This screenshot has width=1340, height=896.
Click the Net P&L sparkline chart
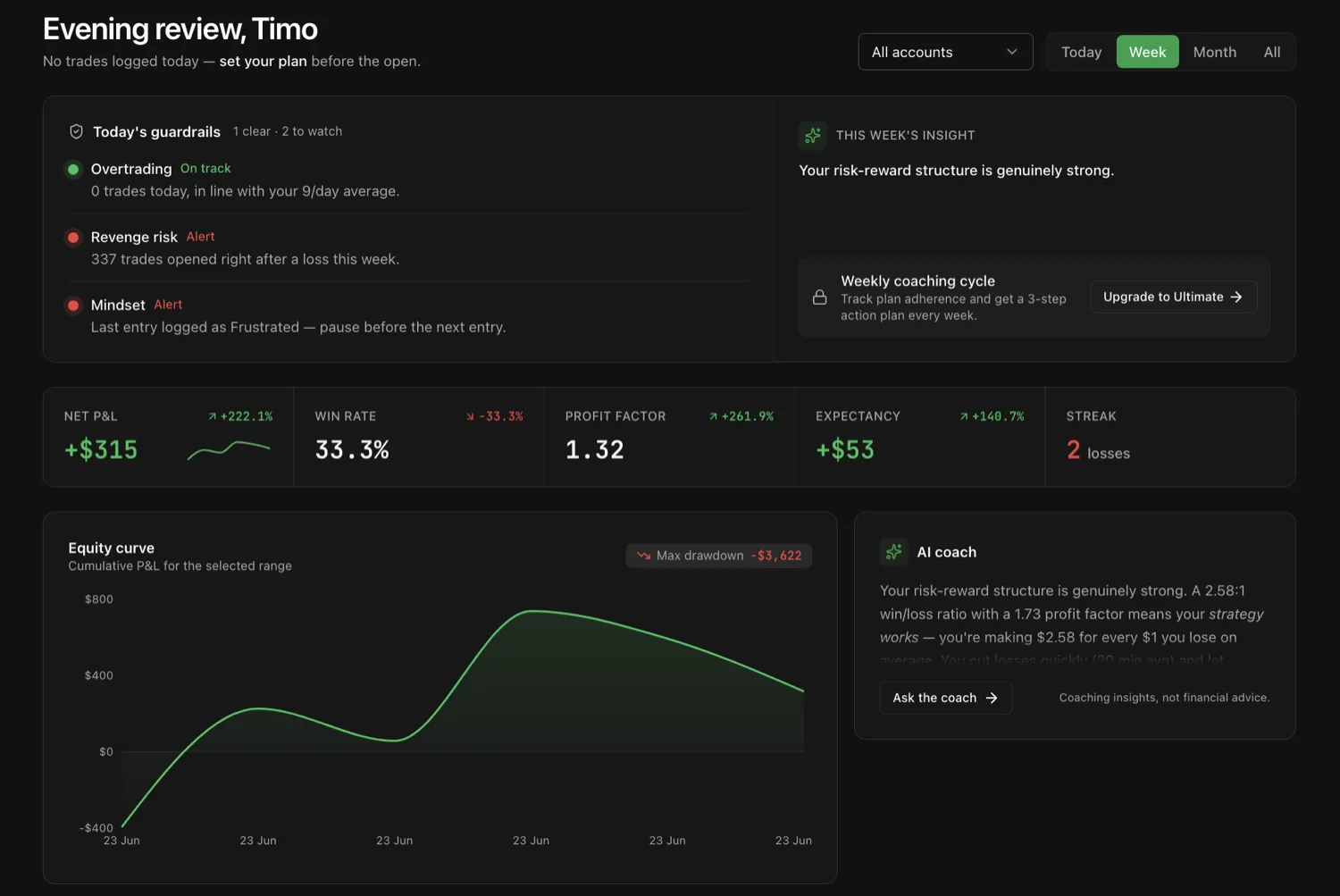pos(229,449)
